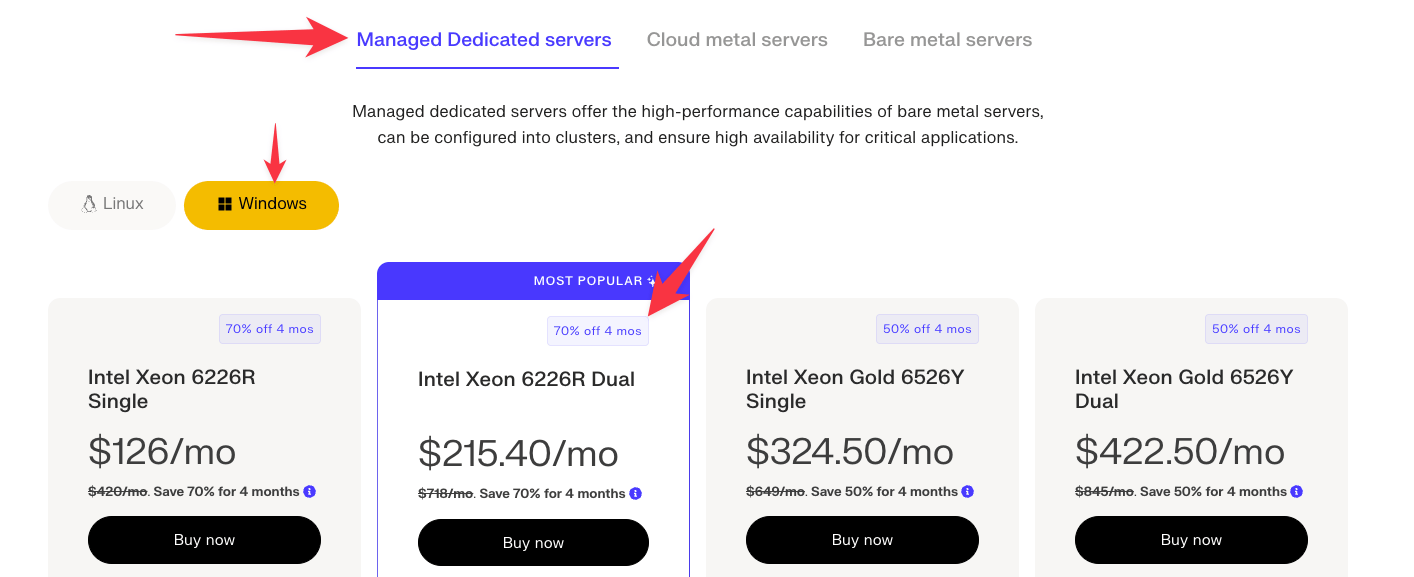
Task: Toggle the Linux server filter pill
Action: tap(111, 204)
